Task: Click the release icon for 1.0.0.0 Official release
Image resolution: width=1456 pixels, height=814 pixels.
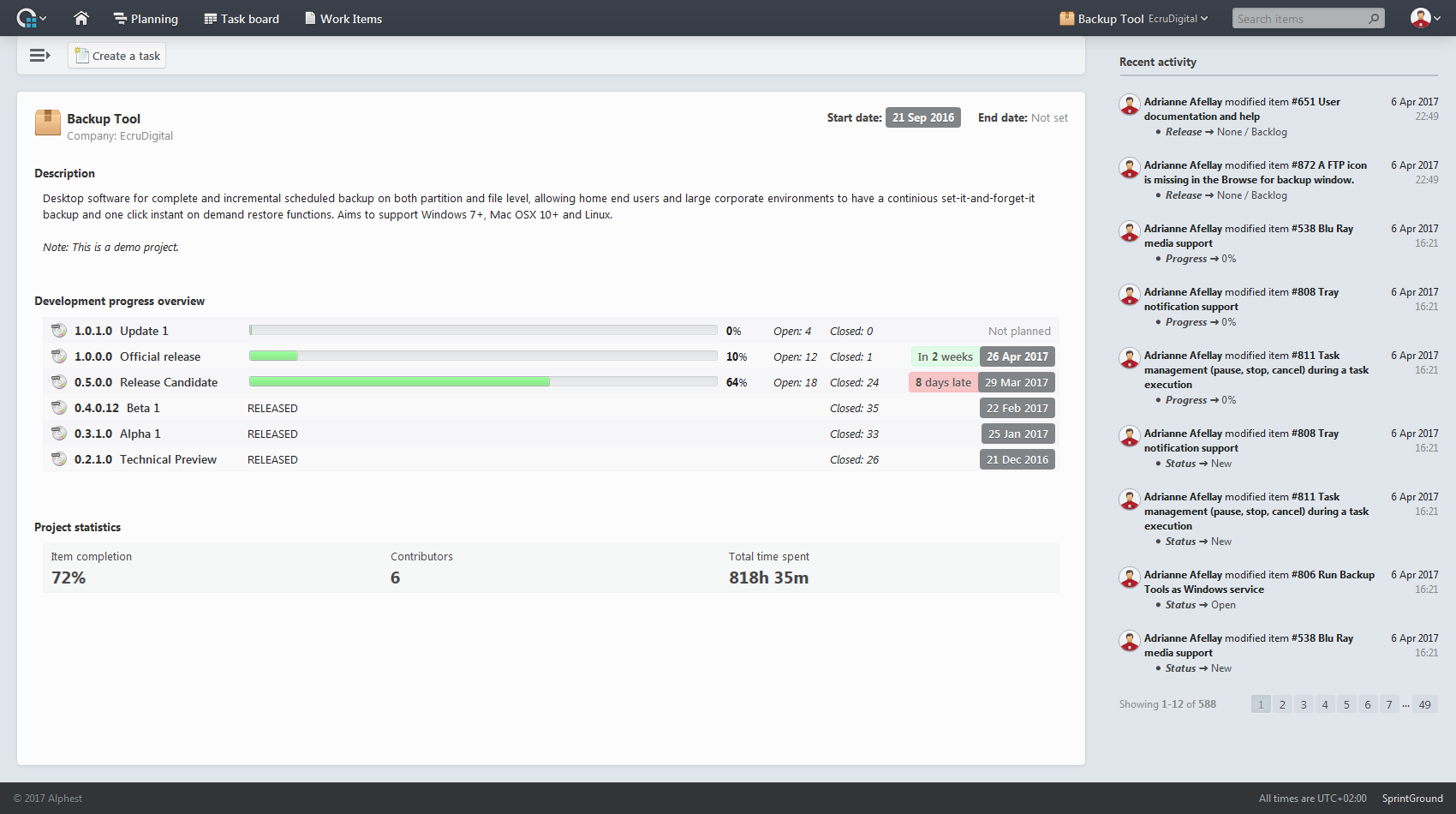Action: point(59,356)
